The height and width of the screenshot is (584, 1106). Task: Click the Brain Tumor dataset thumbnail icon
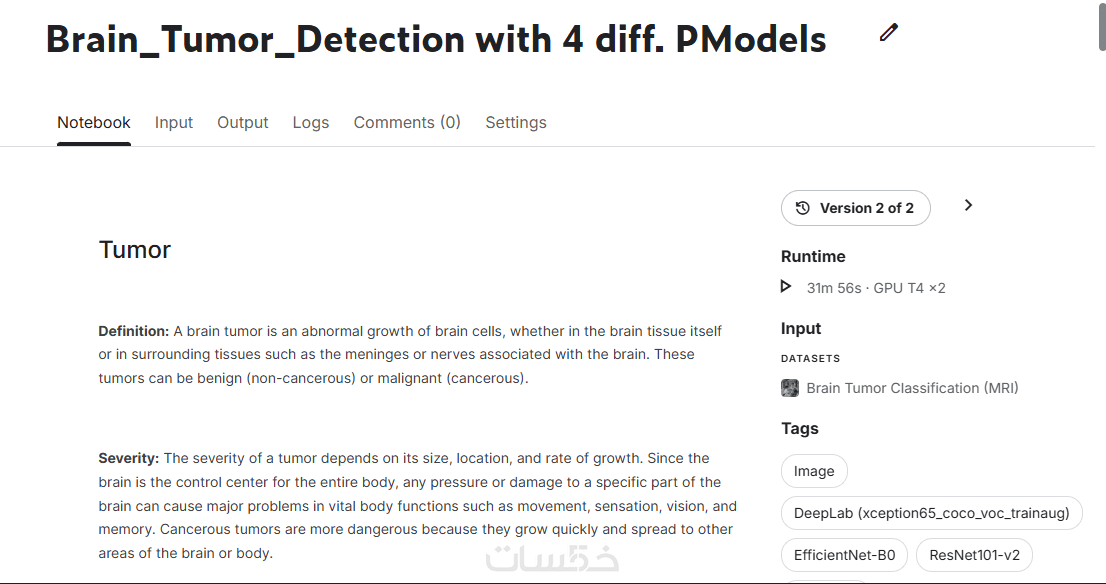(790, 388)
